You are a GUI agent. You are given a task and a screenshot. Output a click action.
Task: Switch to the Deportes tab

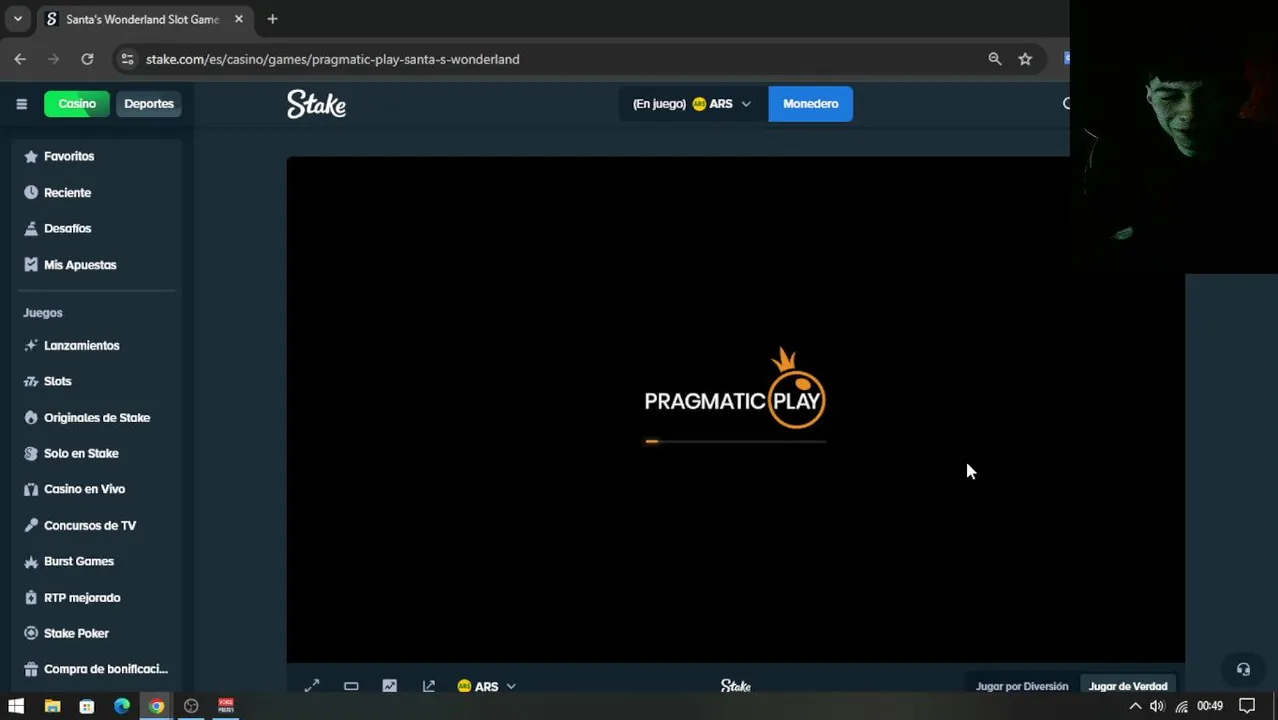click(x=149, y=104)
